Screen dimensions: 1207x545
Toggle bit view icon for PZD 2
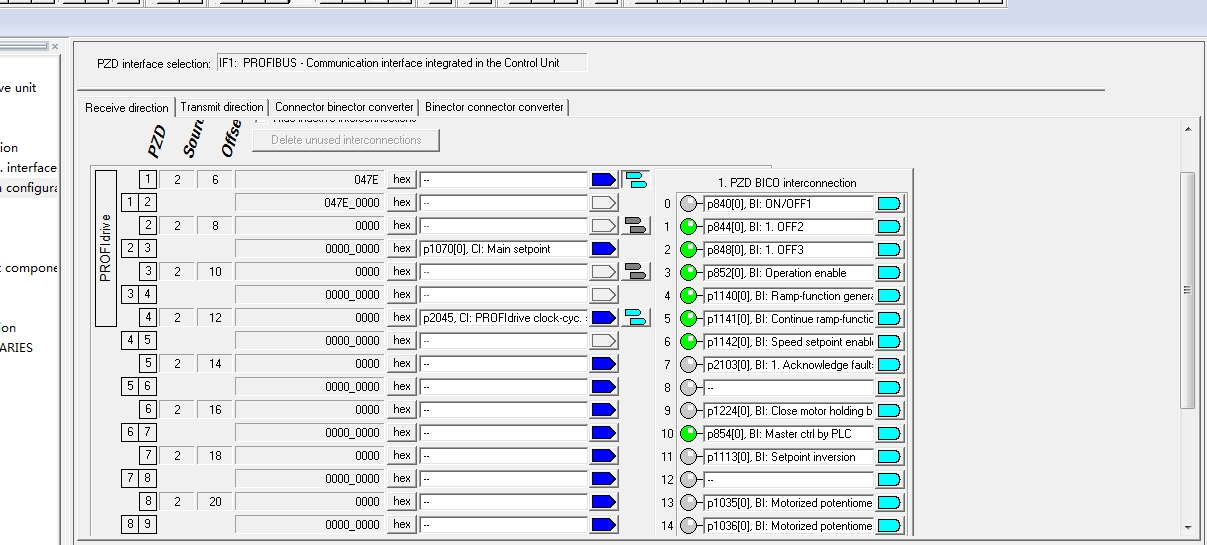pos(636,226)
